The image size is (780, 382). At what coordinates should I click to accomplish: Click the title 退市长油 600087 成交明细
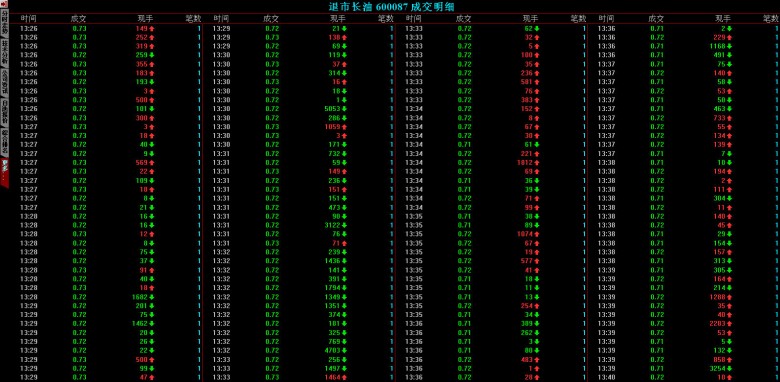click(x=392, y=6)
